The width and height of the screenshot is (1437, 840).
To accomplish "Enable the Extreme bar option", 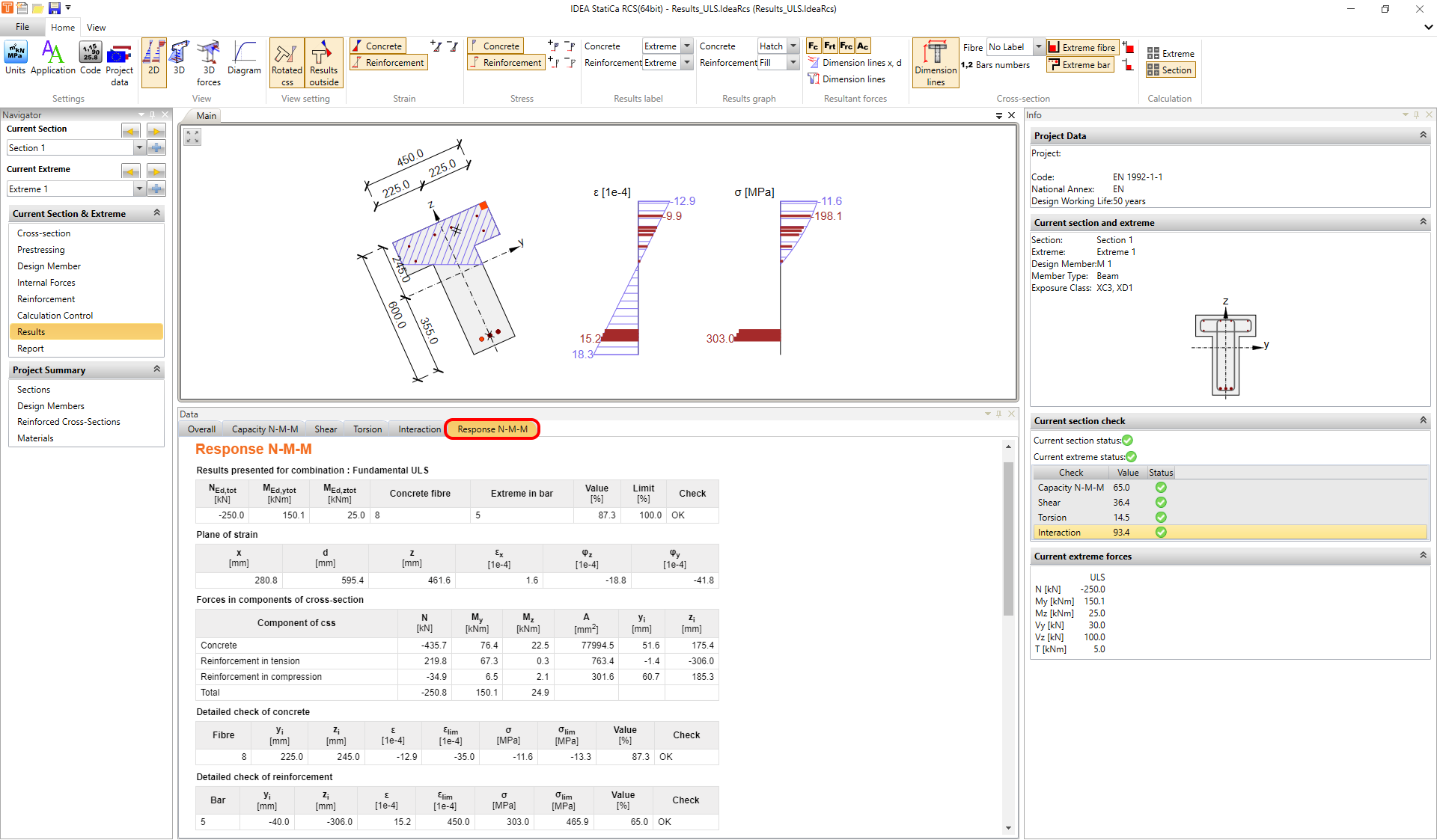I will [x=1079, y=64].
